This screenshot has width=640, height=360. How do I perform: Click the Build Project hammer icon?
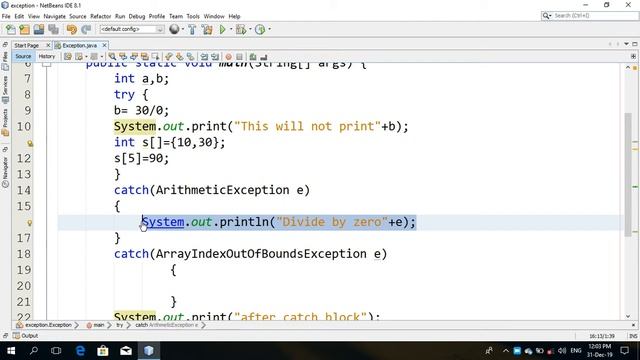coord(192,29)
